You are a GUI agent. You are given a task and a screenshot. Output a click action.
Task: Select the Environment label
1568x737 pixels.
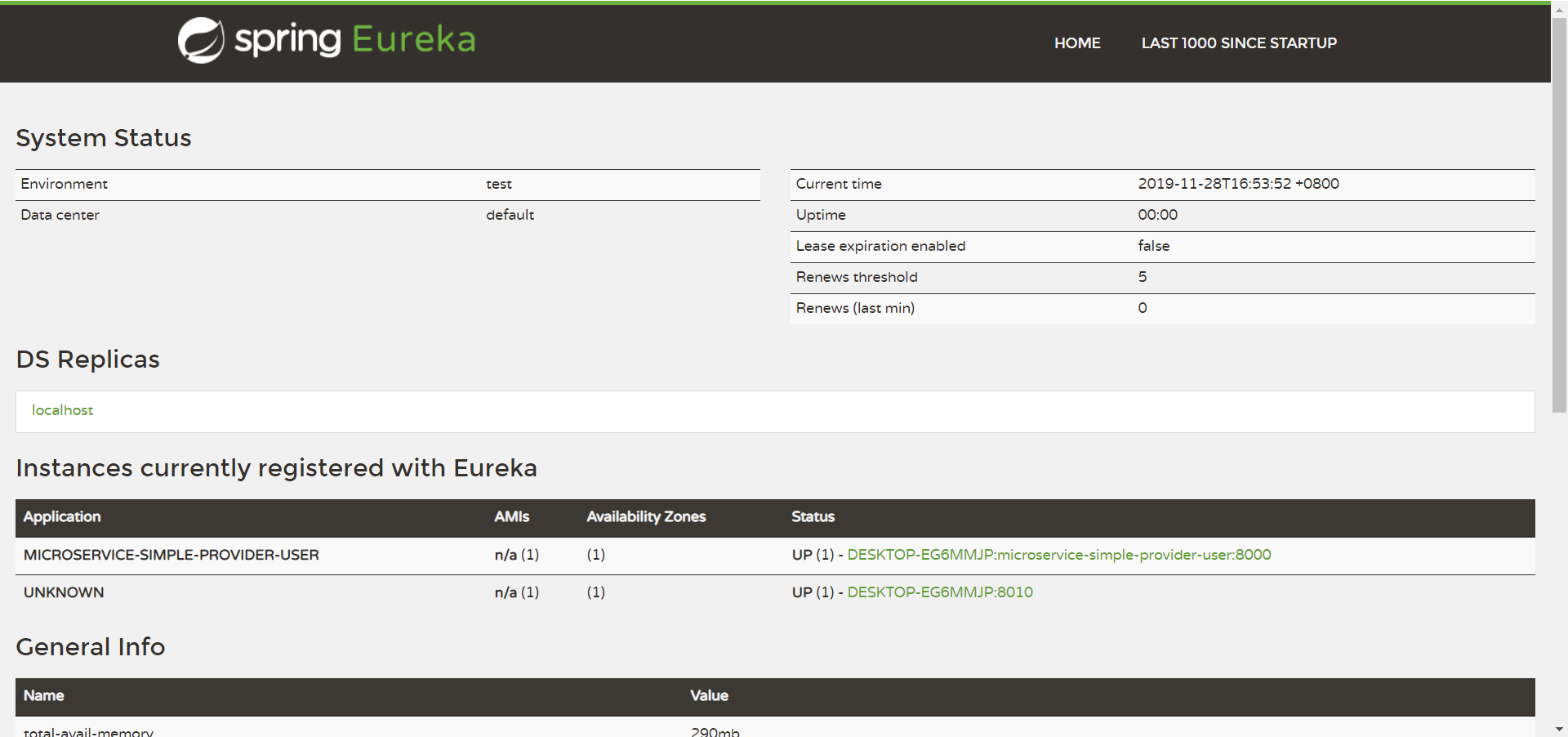click(65, 184)
